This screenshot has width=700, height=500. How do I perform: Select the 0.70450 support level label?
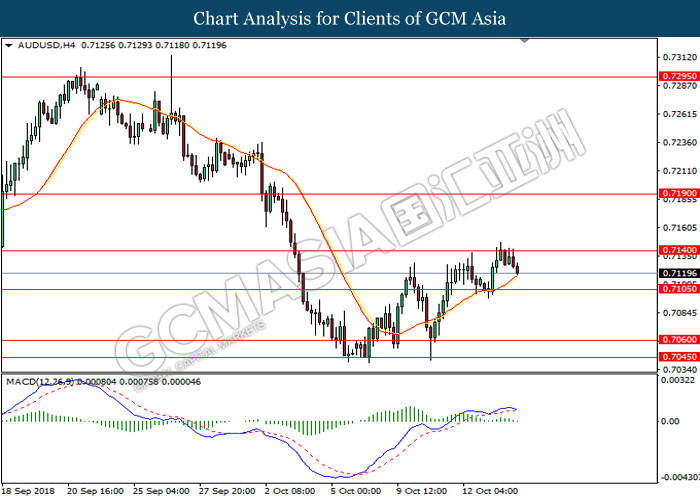[679, 357]
